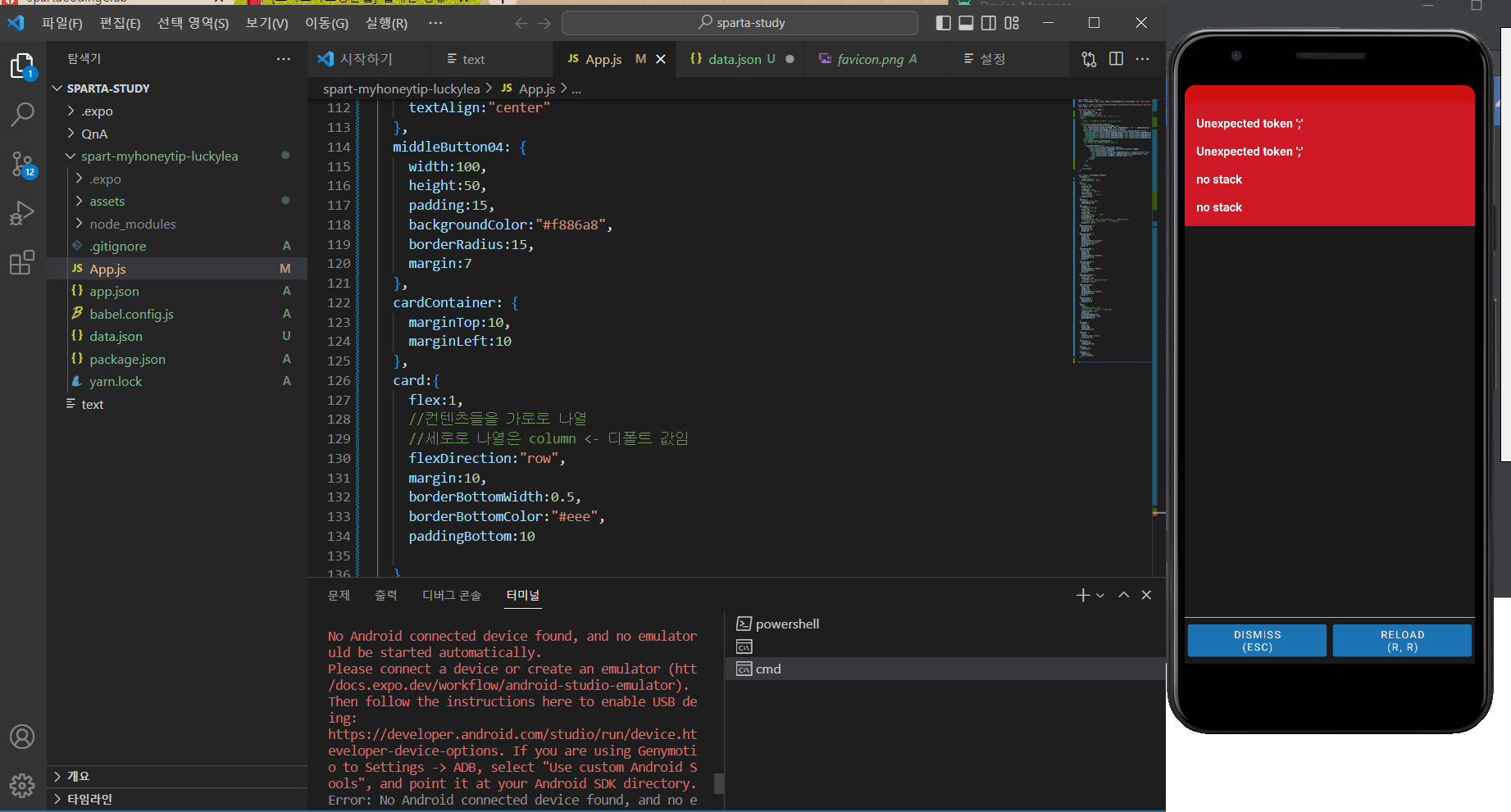Open babel.config.js file
1511x812 pixels.
tap(177, 314)
